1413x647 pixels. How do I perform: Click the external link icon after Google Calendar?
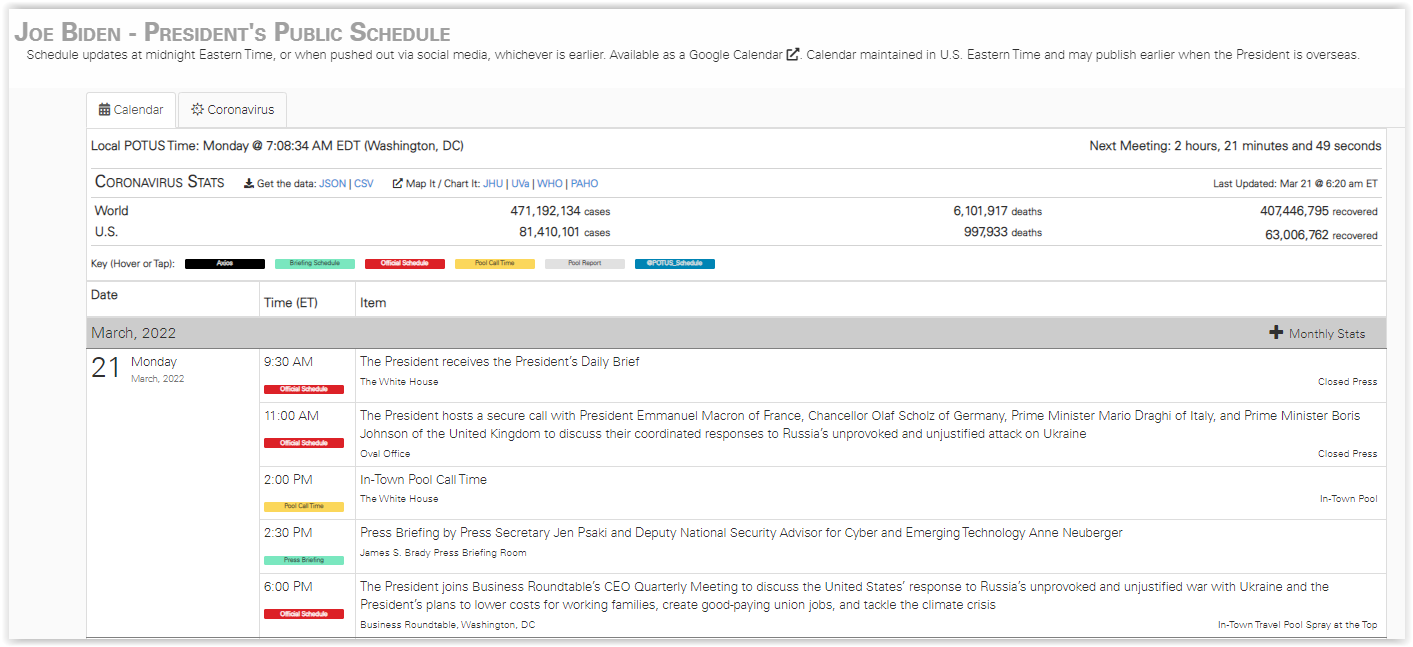tap(793, 55)
